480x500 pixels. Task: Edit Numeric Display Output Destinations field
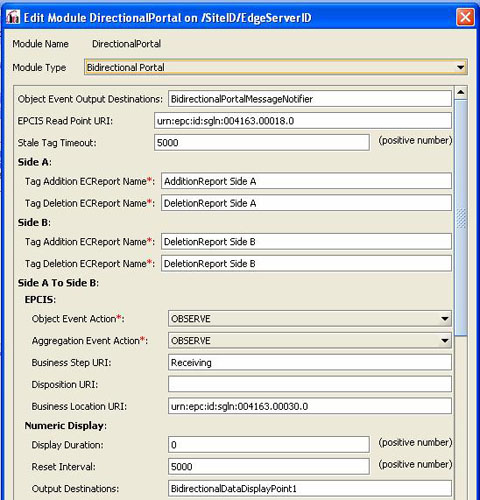310,489
